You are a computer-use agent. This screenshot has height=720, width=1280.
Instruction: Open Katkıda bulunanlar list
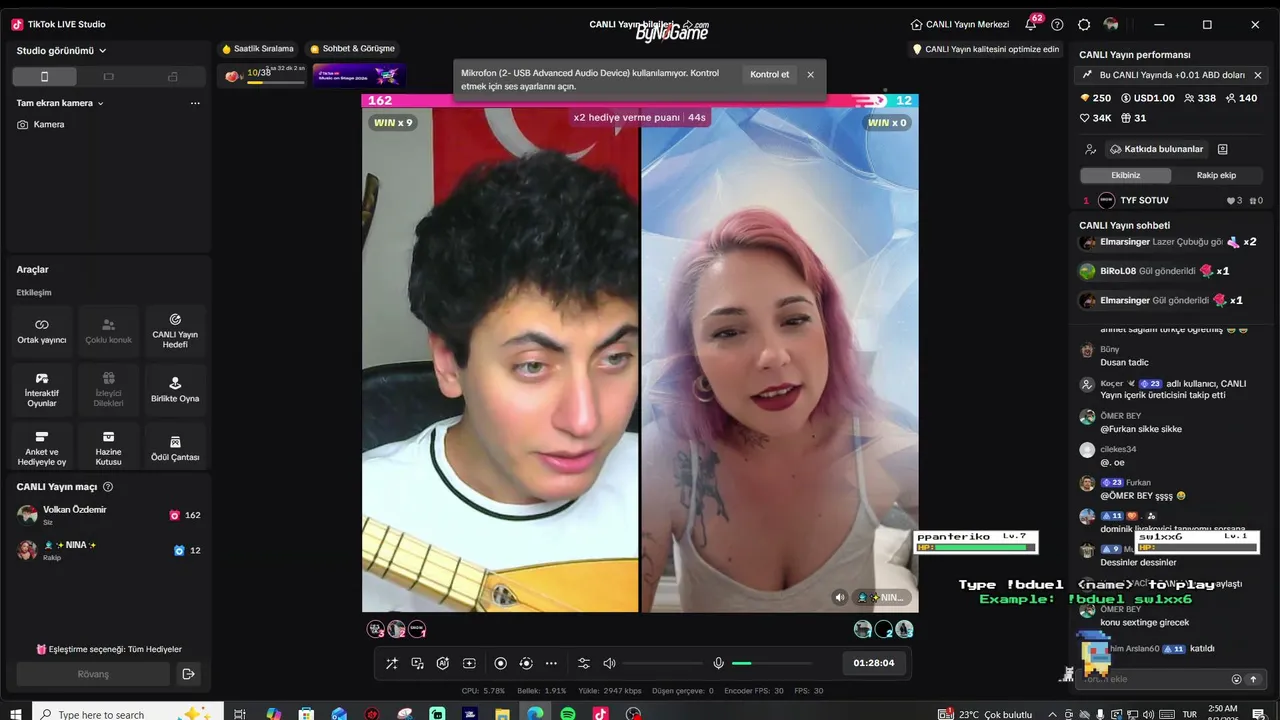1156,149
